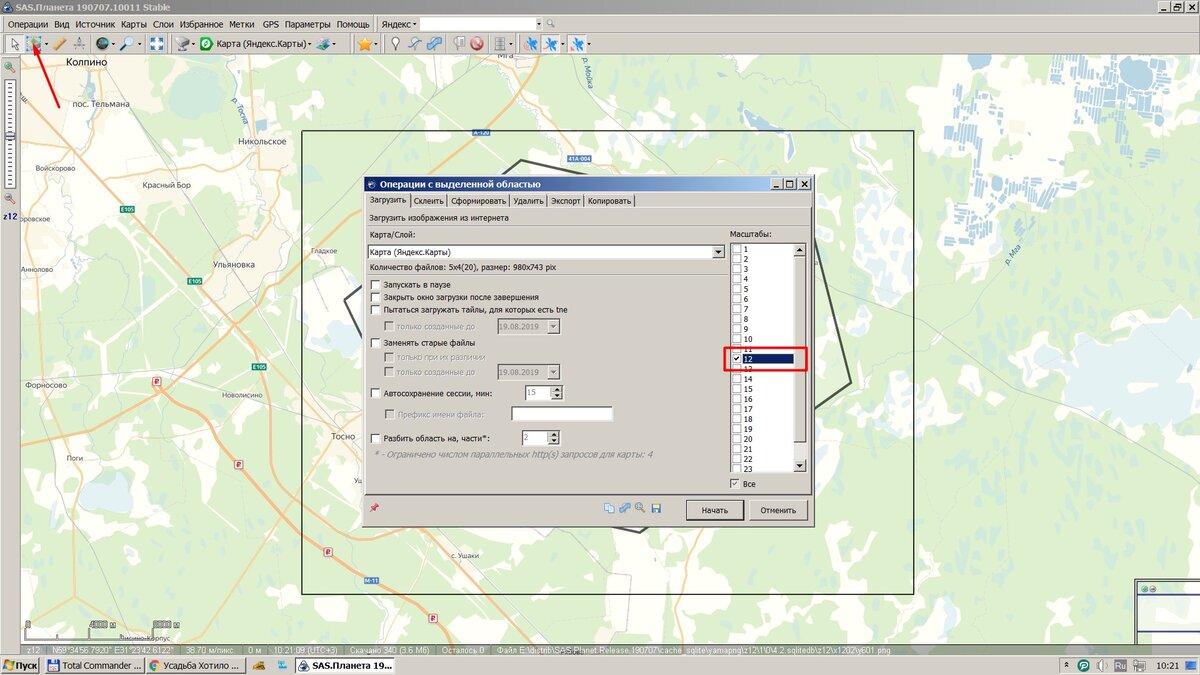Click the Масштабы list scrollbar down arrow
The width and height of the screenshot is (1200, 675).
[x=798, y=466]
